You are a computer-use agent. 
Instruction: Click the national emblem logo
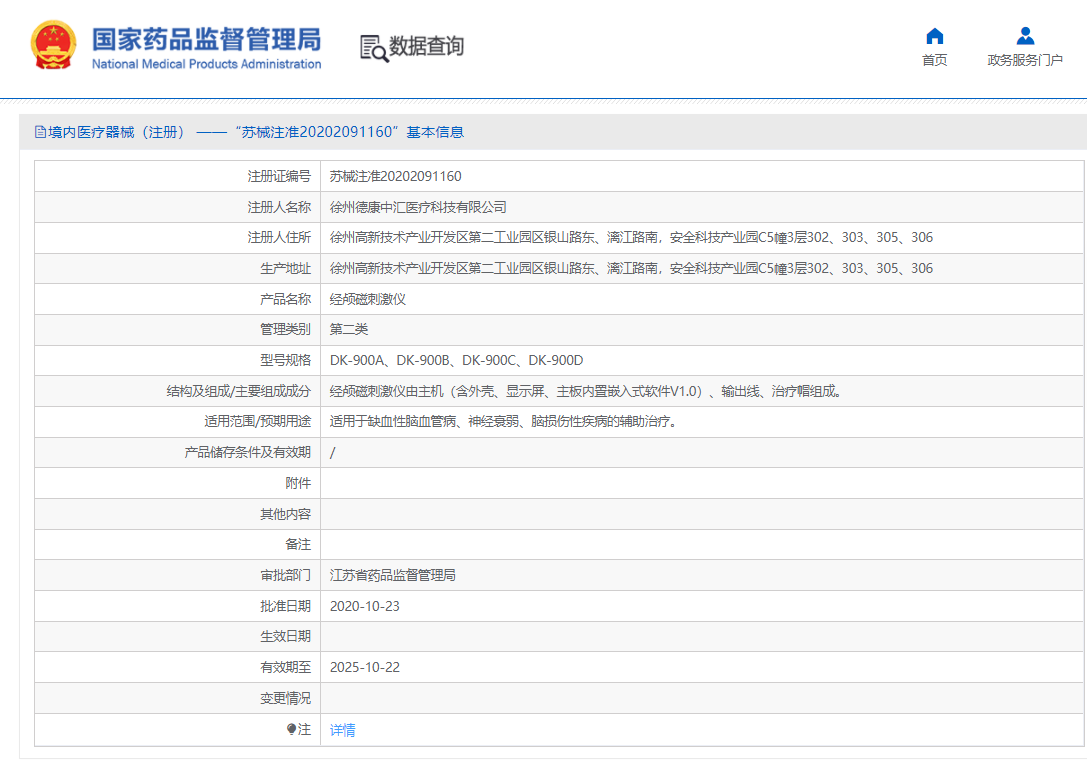point(53,46)
